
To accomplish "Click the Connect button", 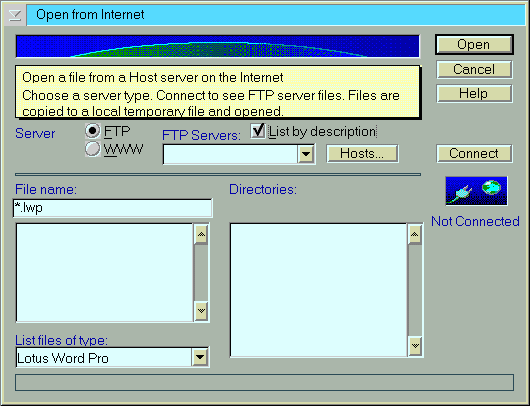I will coord(474,154).
